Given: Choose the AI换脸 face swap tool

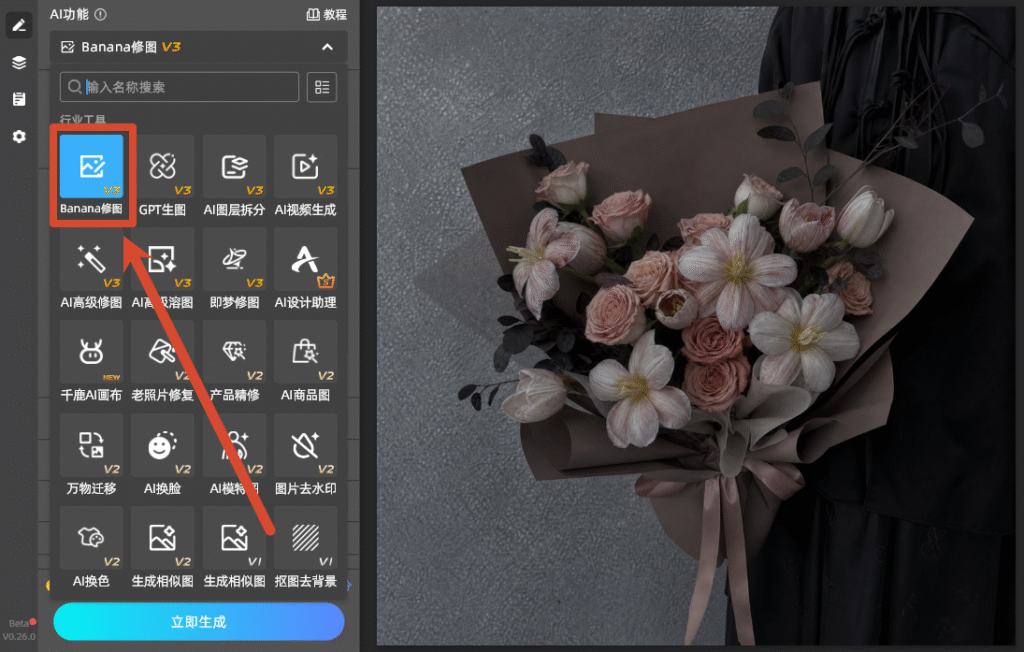Looking at the screenshot, I should point(163,446).
